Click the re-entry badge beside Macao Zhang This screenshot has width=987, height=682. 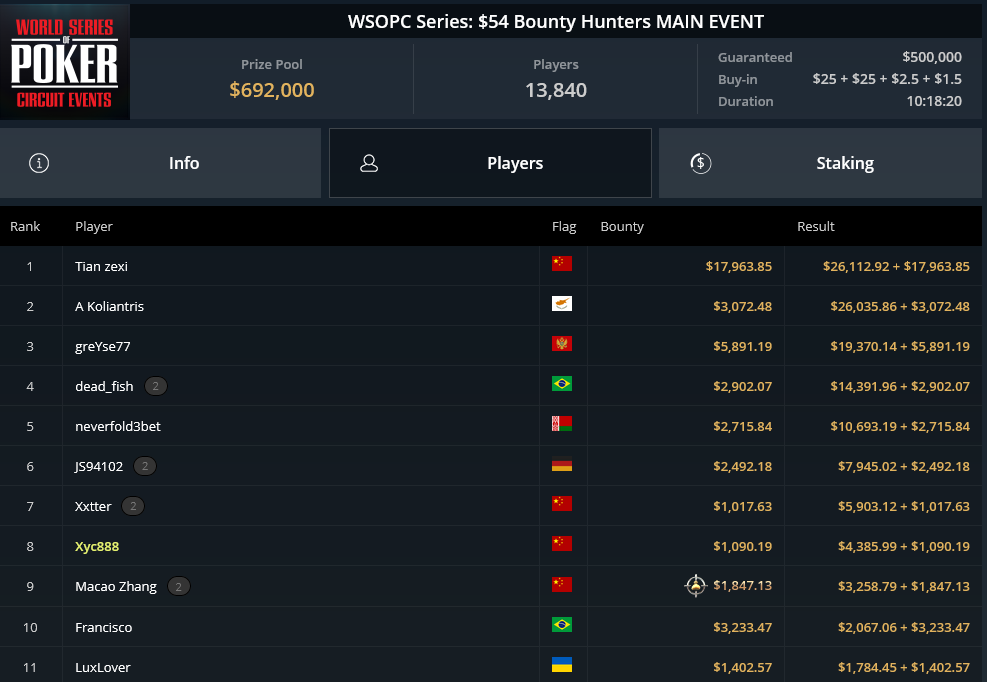point(179,586)
